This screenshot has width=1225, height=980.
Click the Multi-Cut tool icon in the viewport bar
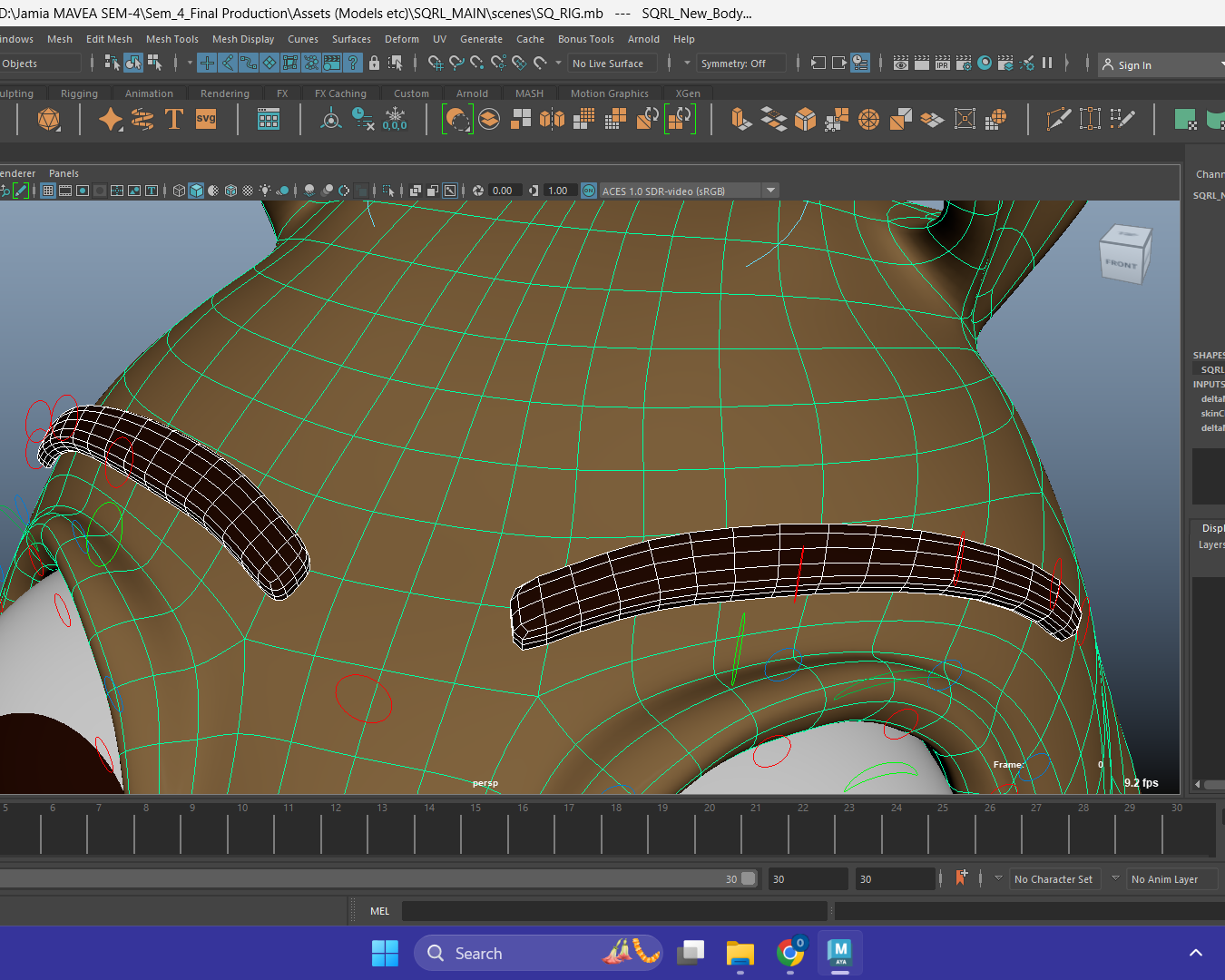pos(1058,119)
